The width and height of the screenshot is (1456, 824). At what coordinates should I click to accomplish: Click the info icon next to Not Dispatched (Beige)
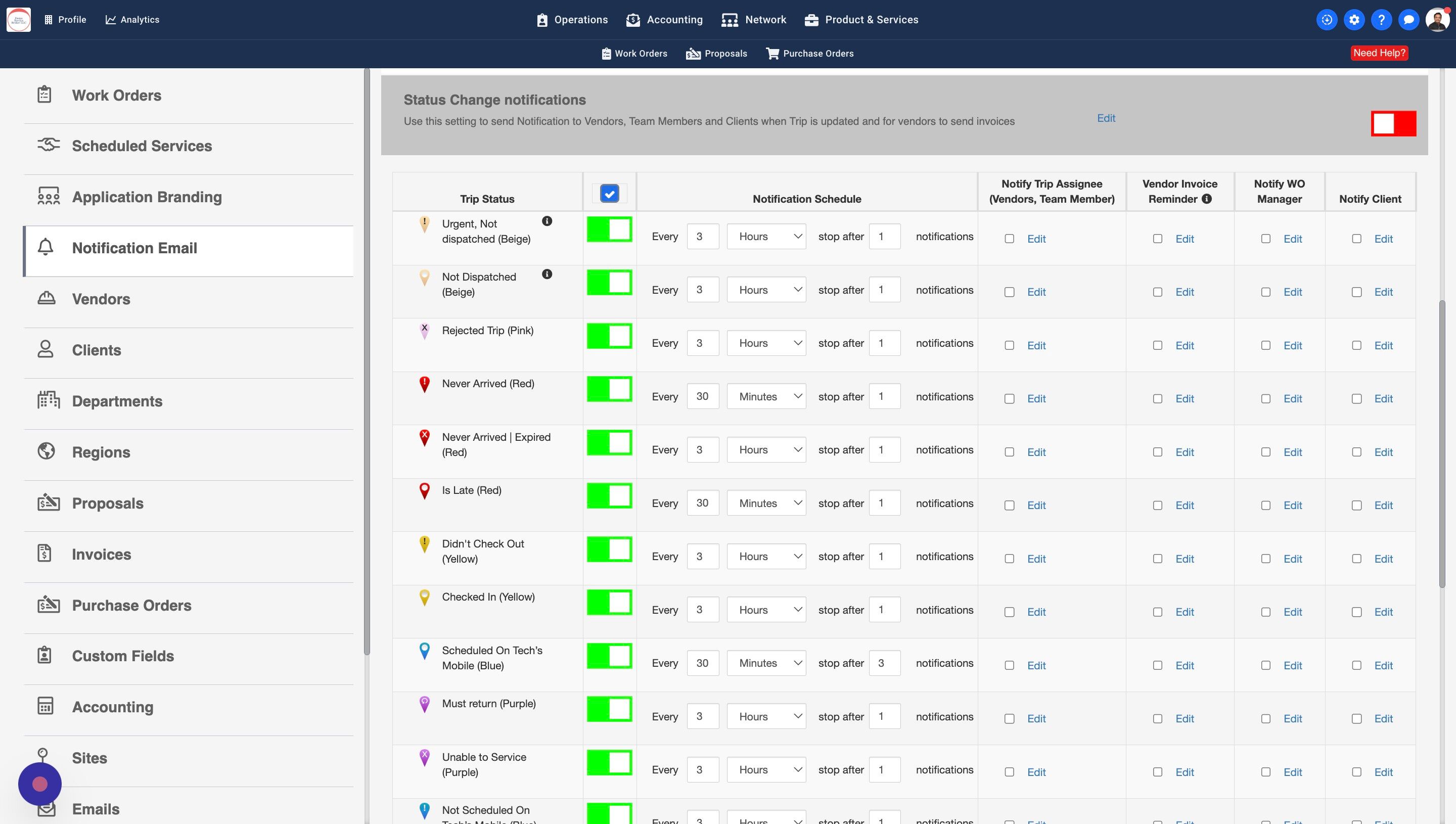pyautogui.click(x=547, y=274)
